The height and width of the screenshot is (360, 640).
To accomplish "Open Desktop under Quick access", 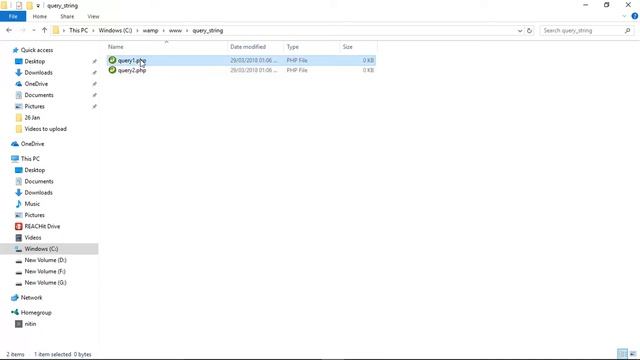I will click(x=35, y=61).
